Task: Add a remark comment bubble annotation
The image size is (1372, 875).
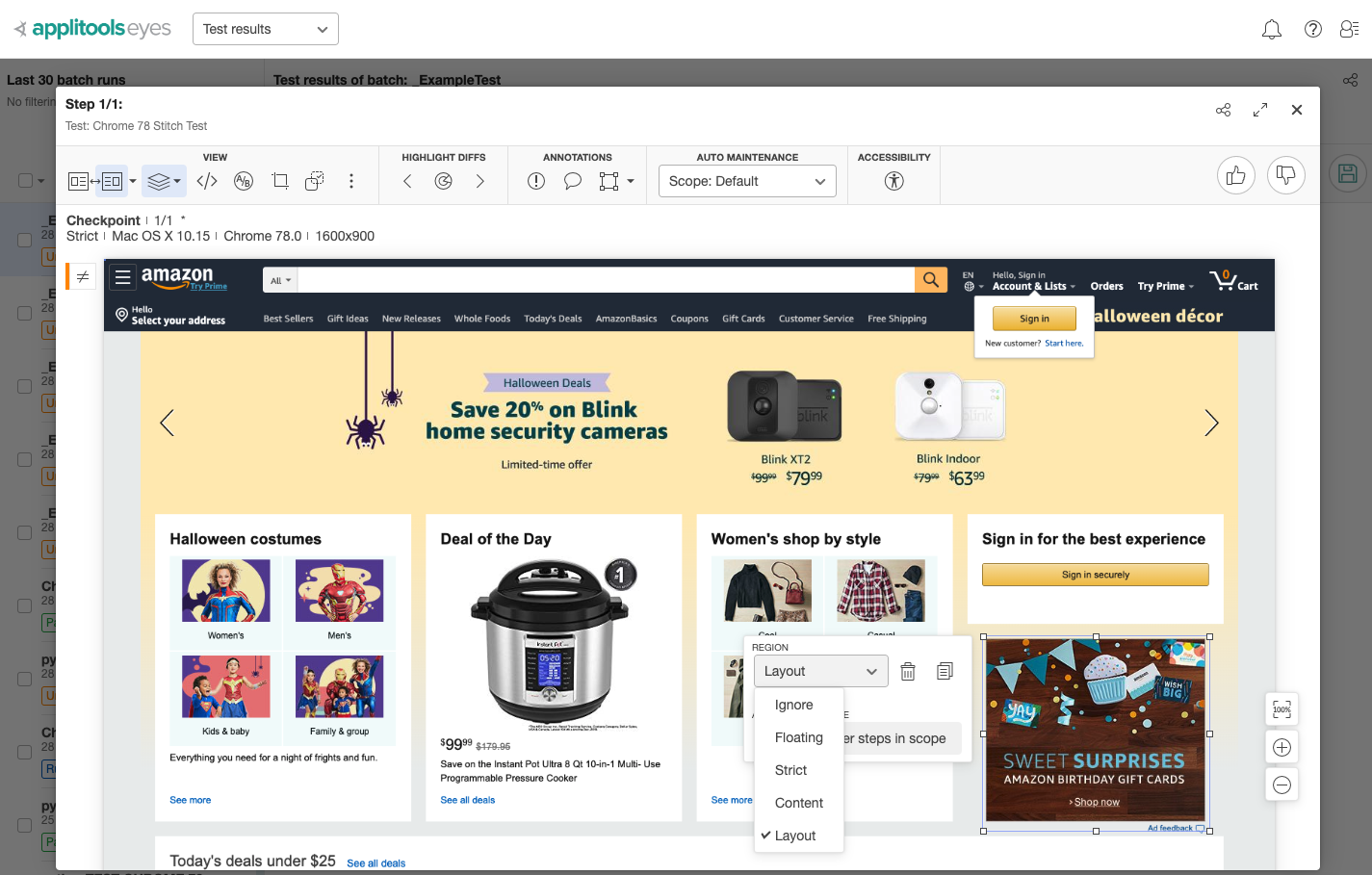Action: coord(573,181)
